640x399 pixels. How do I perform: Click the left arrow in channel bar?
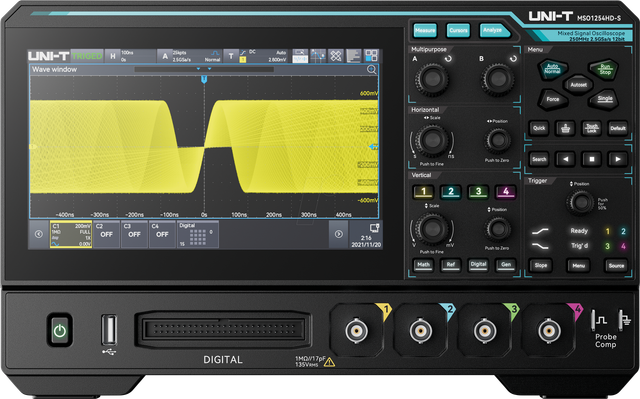(x=39, y=234)
